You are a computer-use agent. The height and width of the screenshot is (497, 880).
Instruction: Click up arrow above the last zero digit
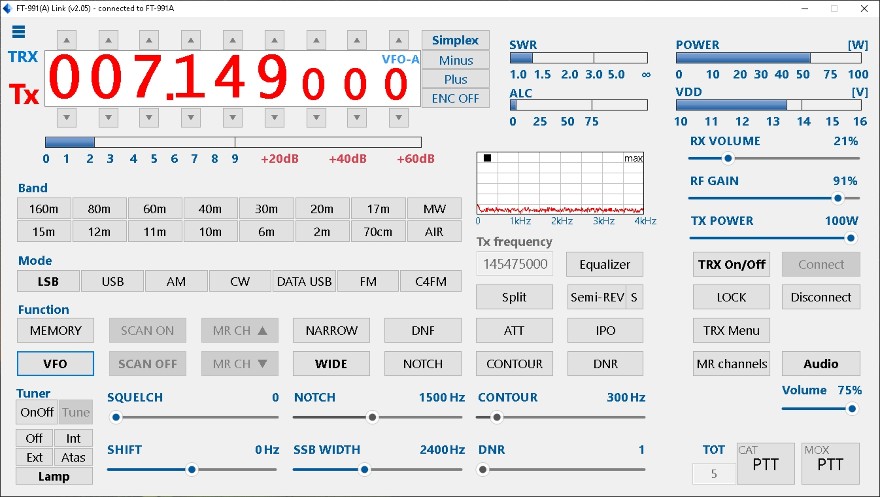[x=398, y=40]
